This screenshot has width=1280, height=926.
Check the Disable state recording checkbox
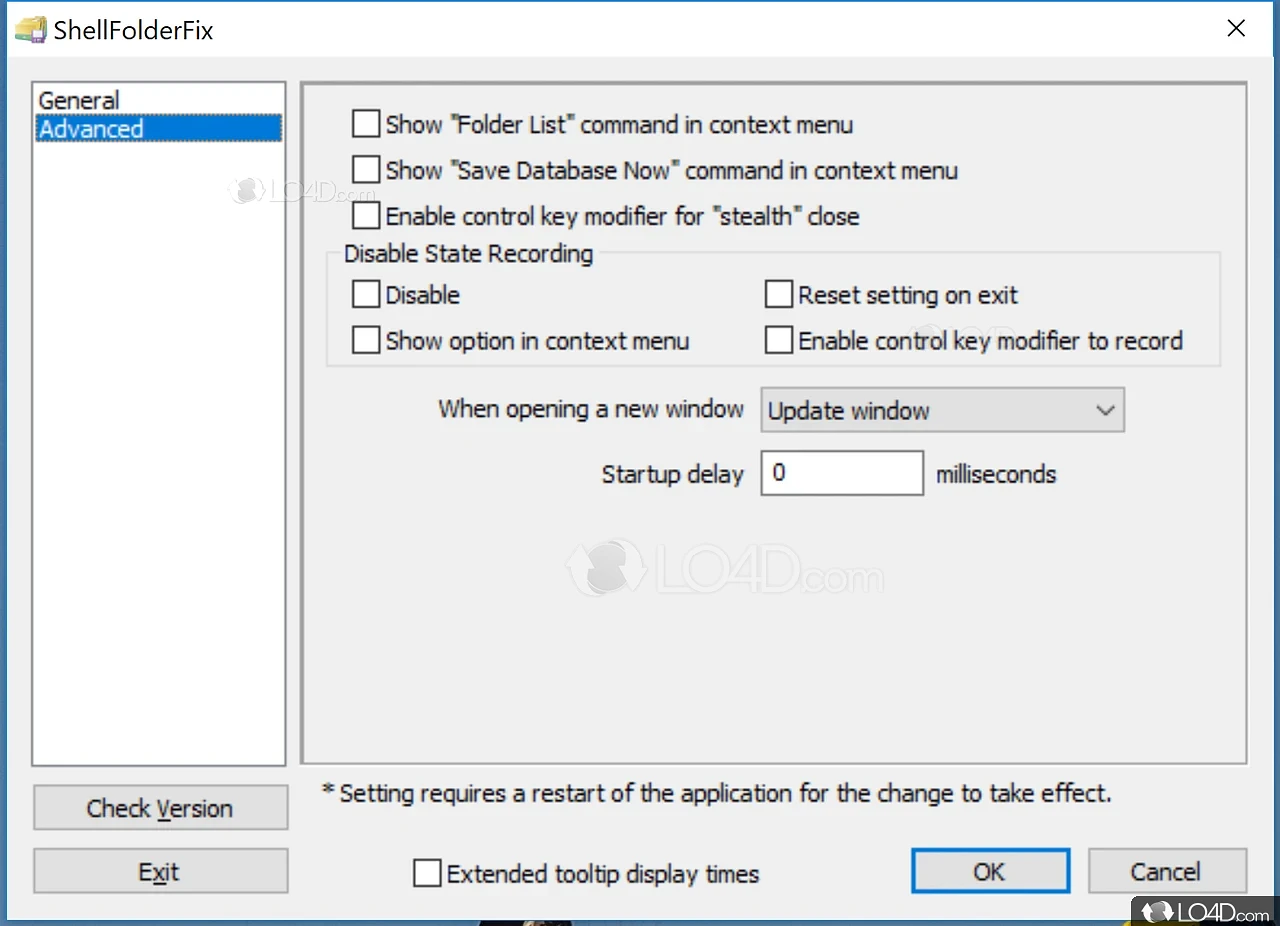(x=367, y=295)
